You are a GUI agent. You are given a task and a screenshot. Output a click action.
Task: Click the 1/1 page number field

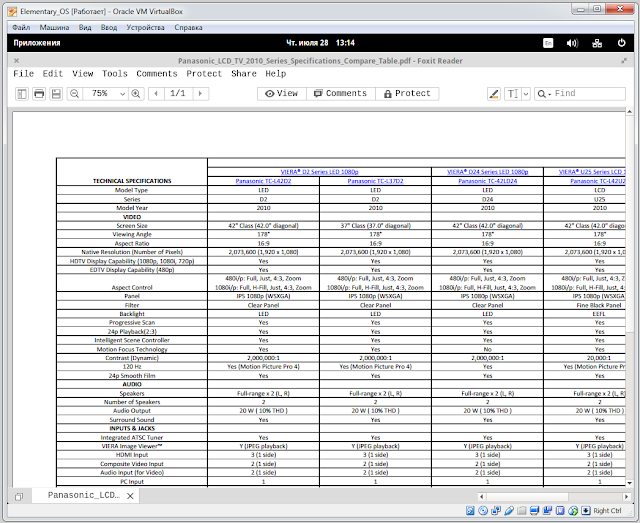(178, 93)
